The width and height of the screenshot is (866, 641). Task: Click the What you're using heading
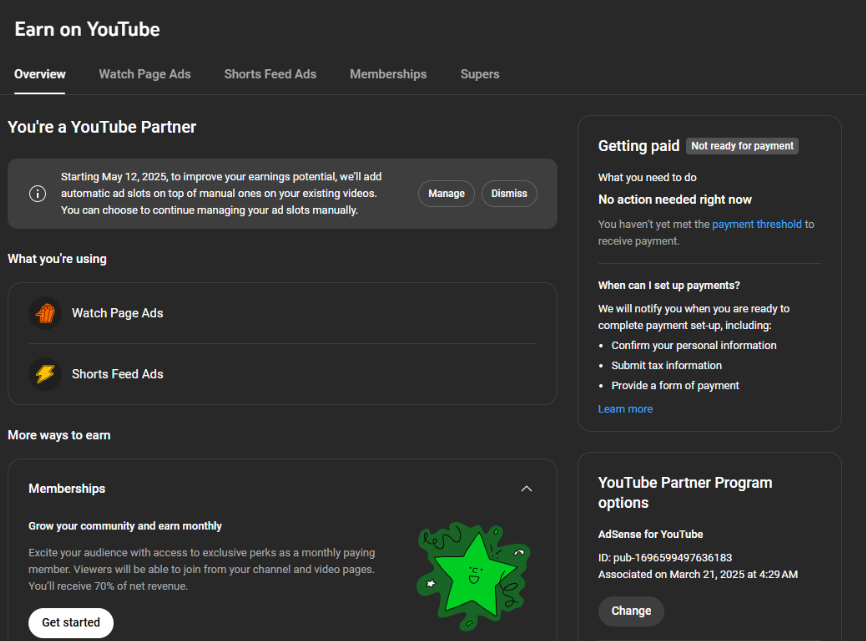[x=57, y=259]
